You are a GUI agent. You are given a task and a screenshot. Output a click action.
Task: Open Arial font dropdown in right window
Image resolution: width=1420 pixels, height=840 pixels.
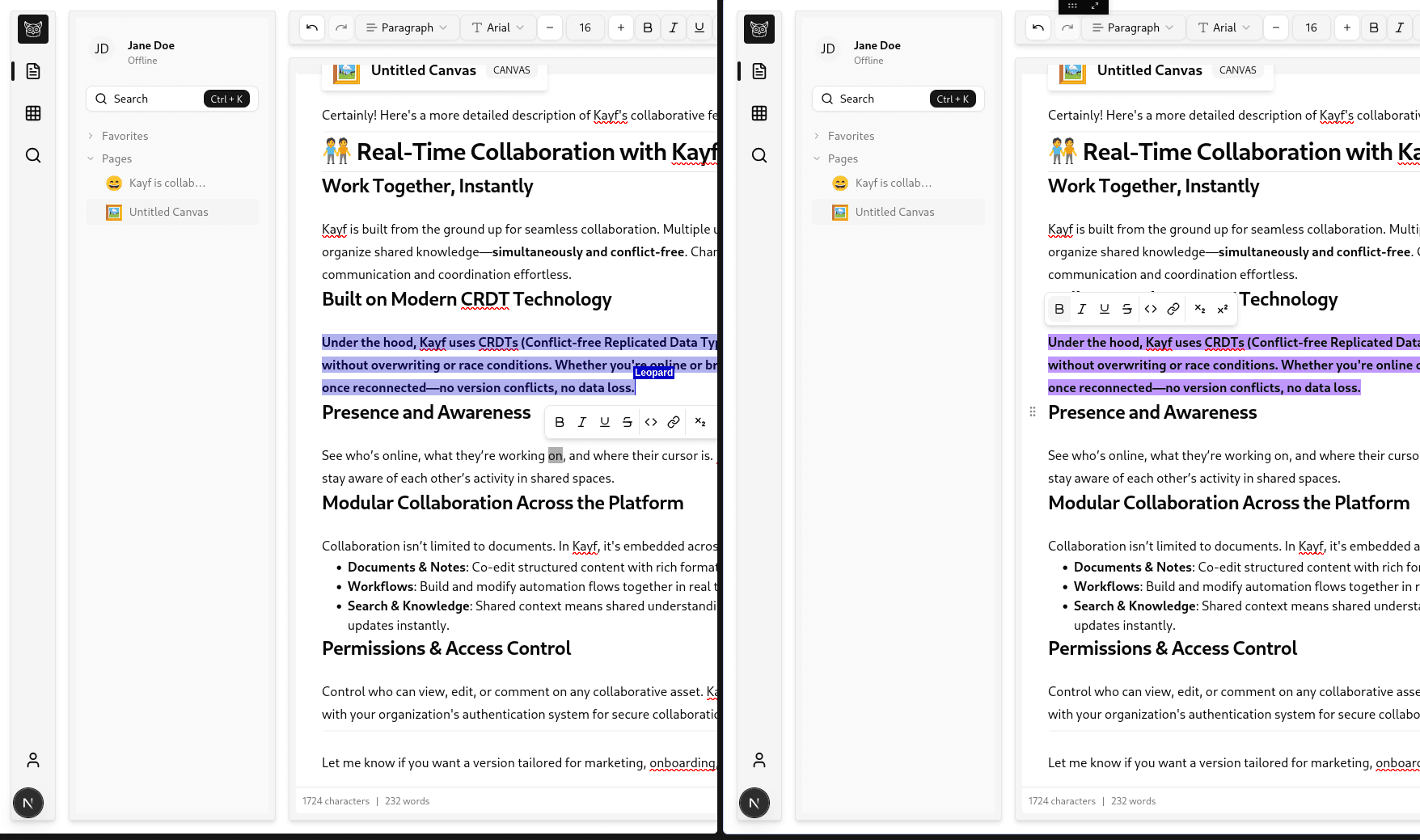tap(1224, 27)
